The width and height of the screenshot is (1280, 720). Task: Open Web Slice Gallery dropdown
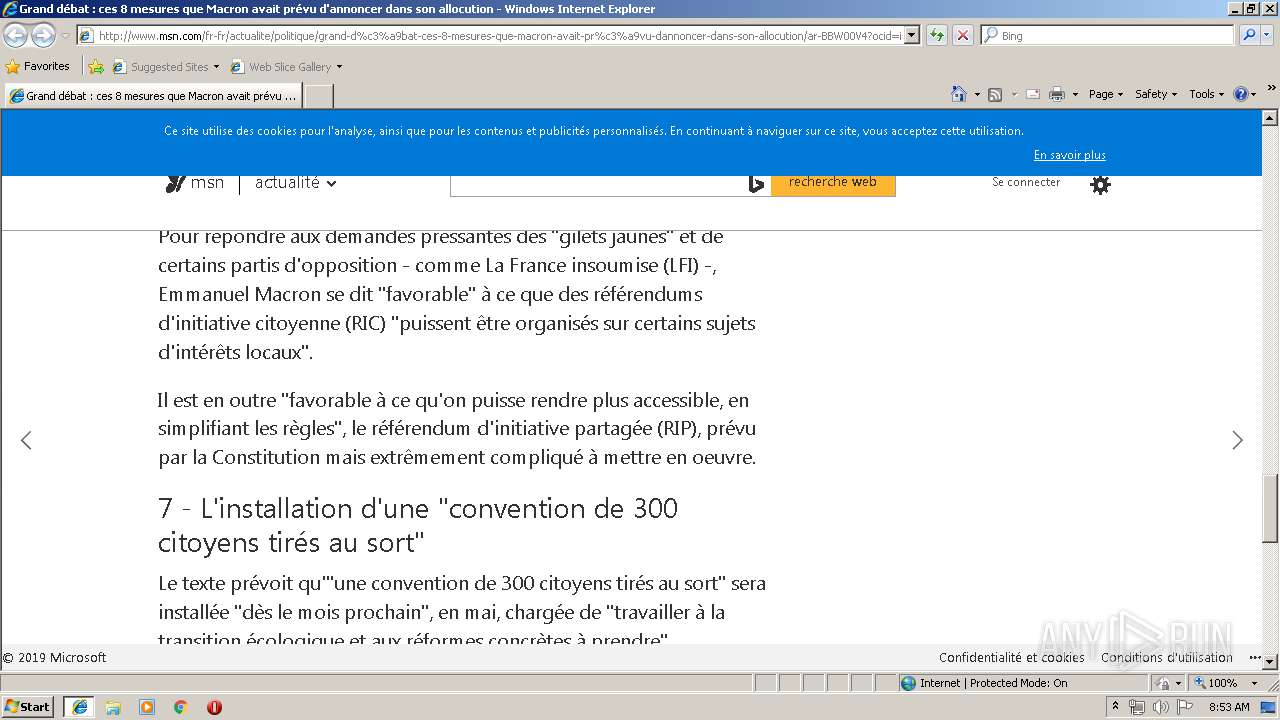[286, 67]
